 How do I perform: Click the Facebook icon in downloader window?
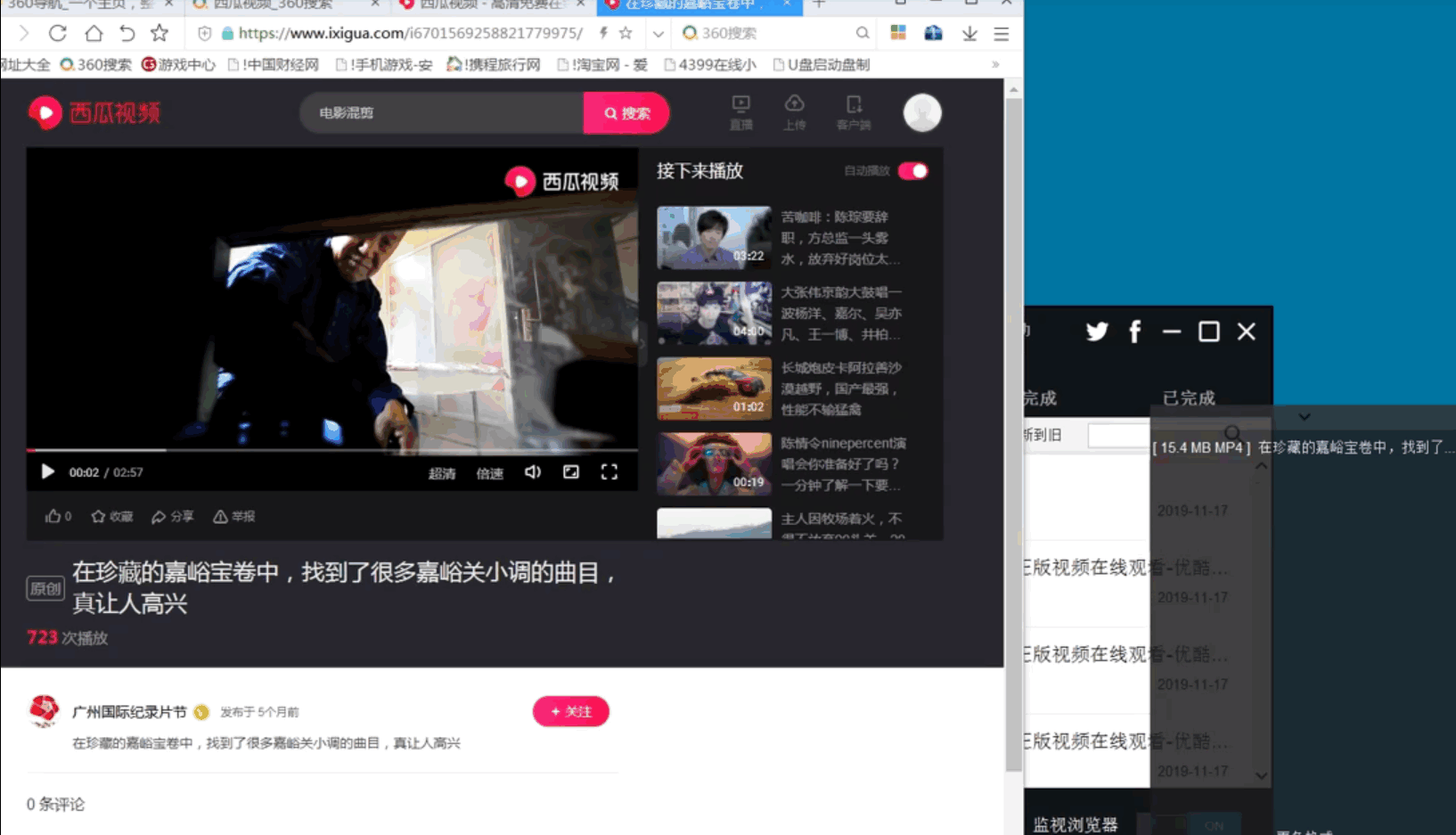pos(1134,332)
